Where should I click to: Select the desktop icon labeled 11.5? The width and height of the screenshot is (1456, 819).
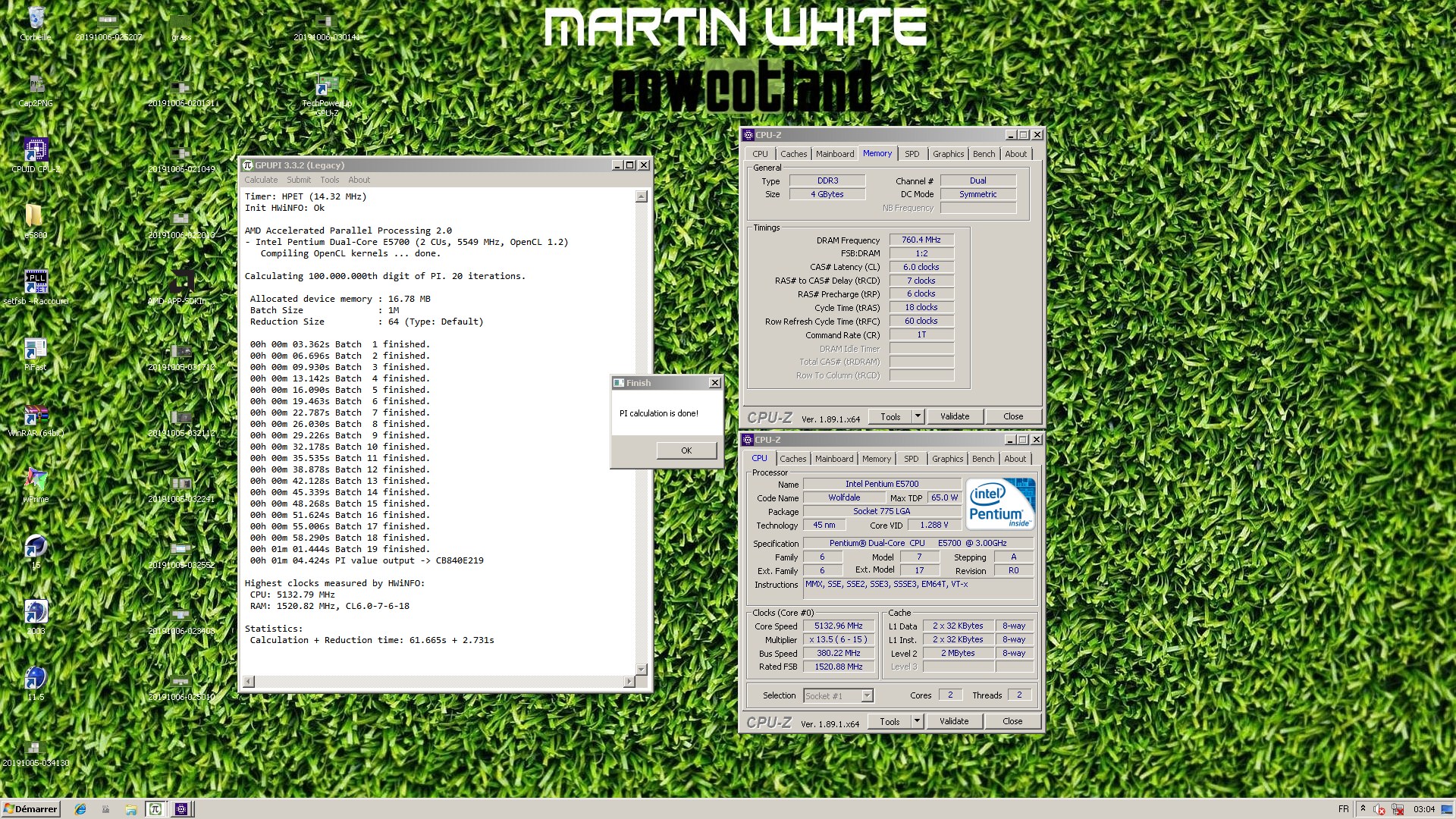click(x=36, y=683)
